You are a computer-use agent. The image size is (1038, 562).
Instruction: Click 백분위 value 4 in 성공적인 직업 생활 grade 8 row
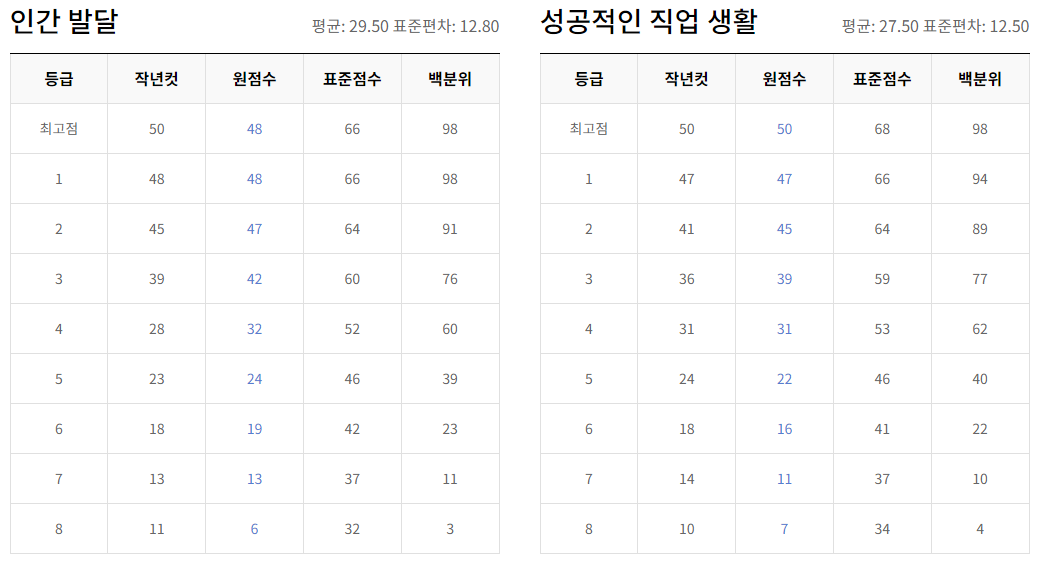click(980, 529)
